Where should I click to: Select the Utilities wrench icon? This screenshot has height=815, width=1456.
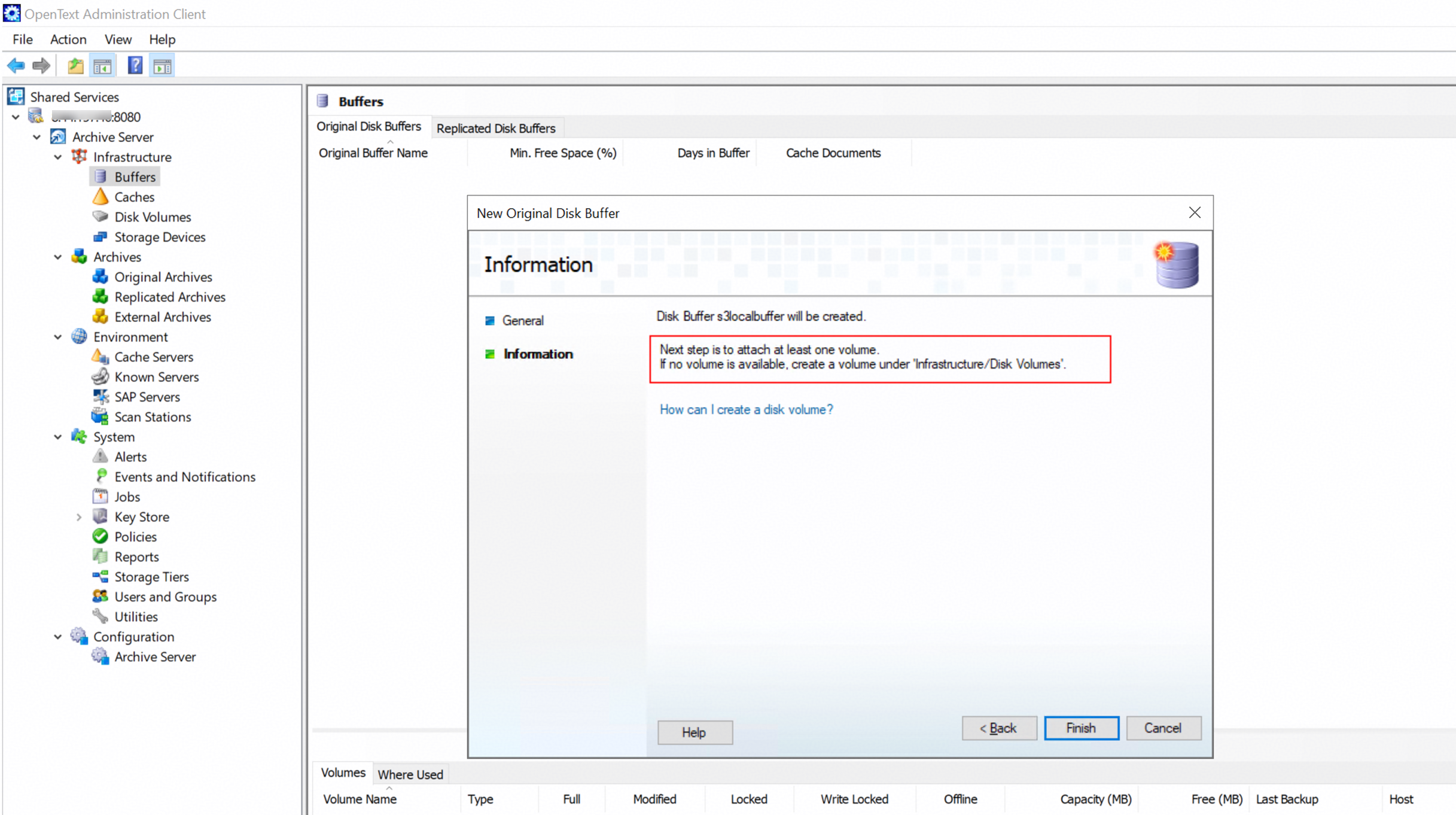point(100,616)
